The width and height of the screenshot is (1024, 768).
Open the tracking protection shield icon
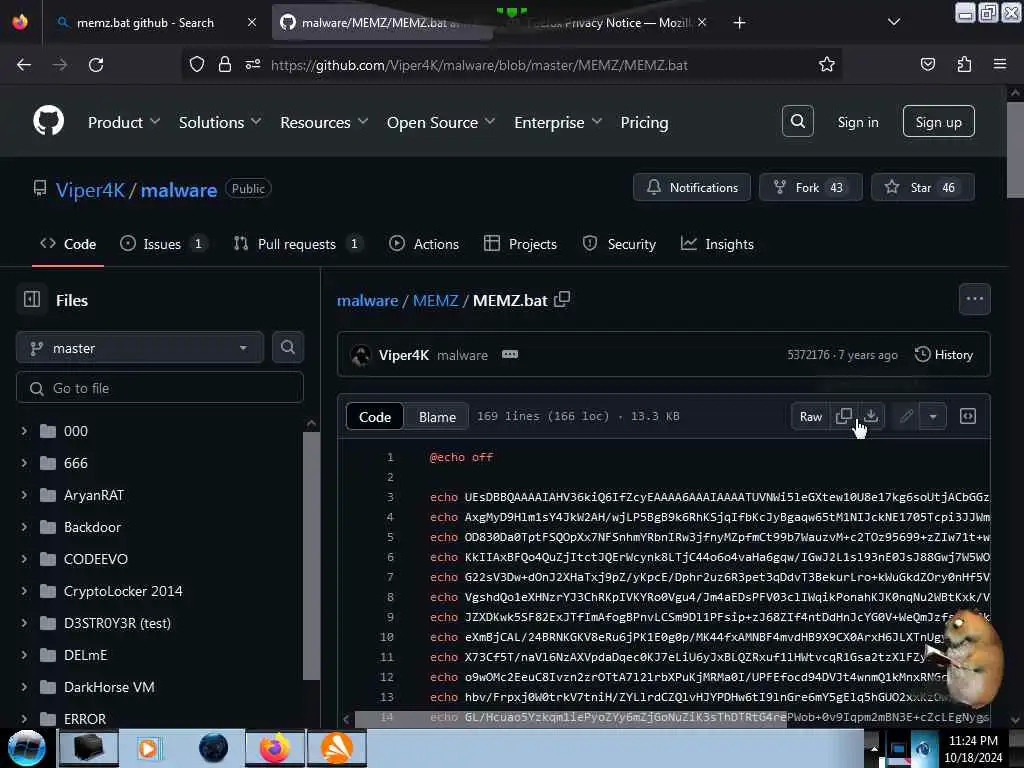[x=197, y=64]
